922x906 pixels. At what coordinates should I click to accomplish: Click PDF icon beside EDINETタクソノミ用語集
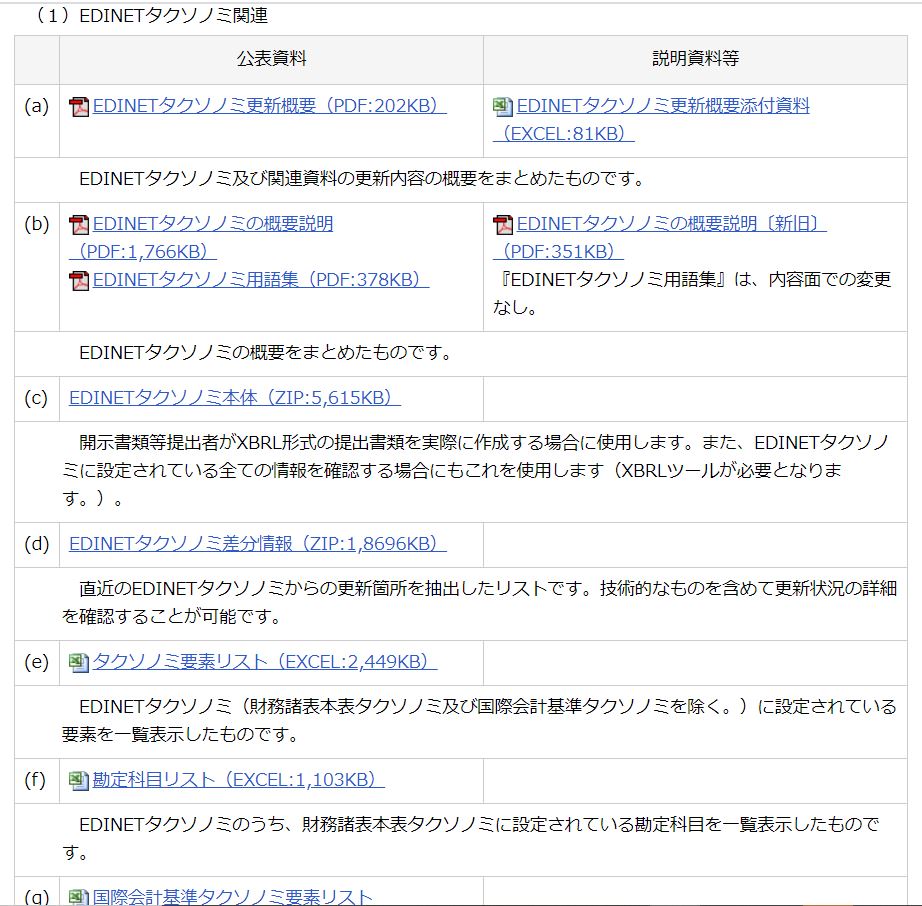point(79,281)
